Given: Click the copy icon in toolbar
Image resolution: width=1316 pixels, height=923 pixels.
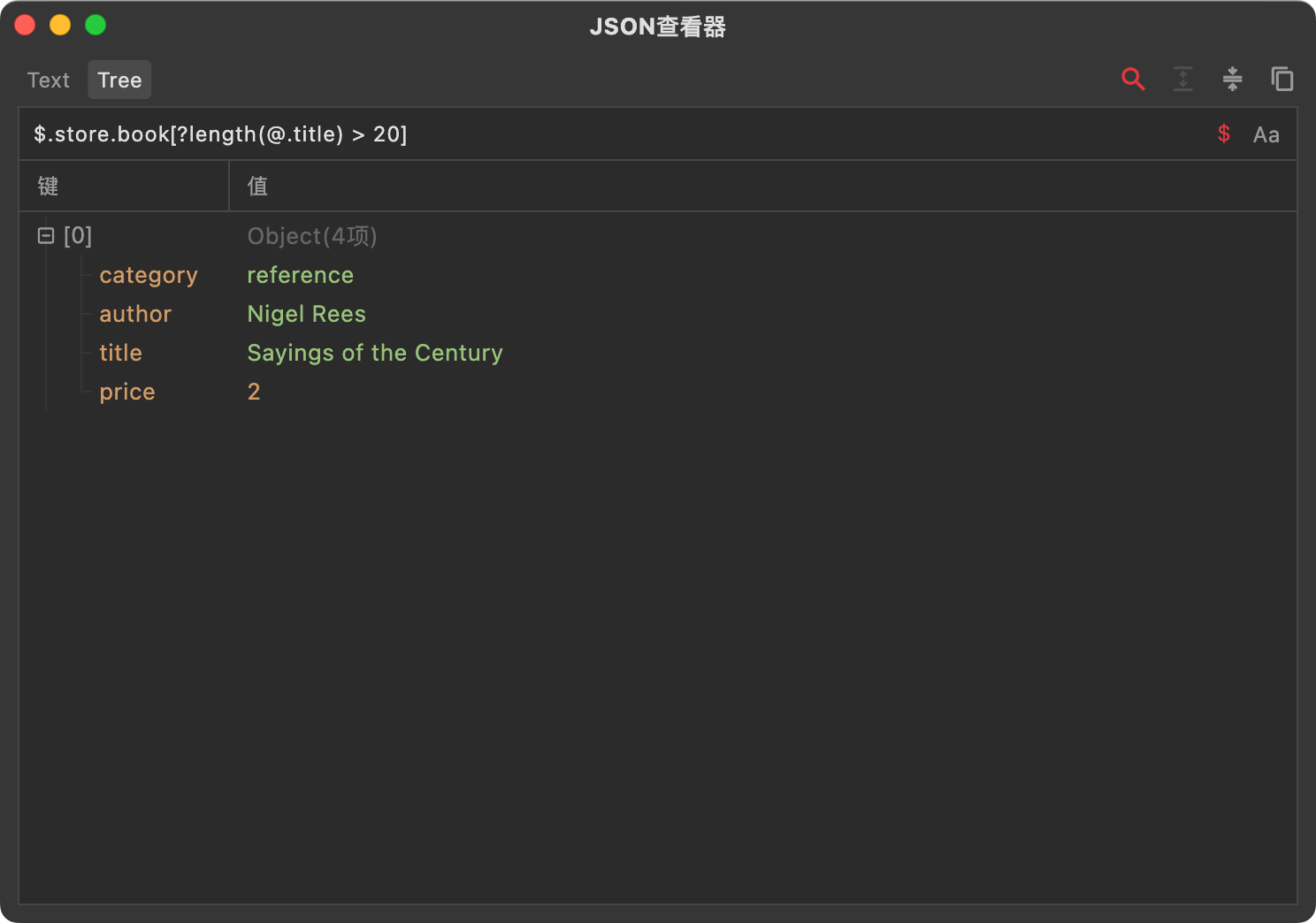Looking at the screenshot, I should (1282, 80).
